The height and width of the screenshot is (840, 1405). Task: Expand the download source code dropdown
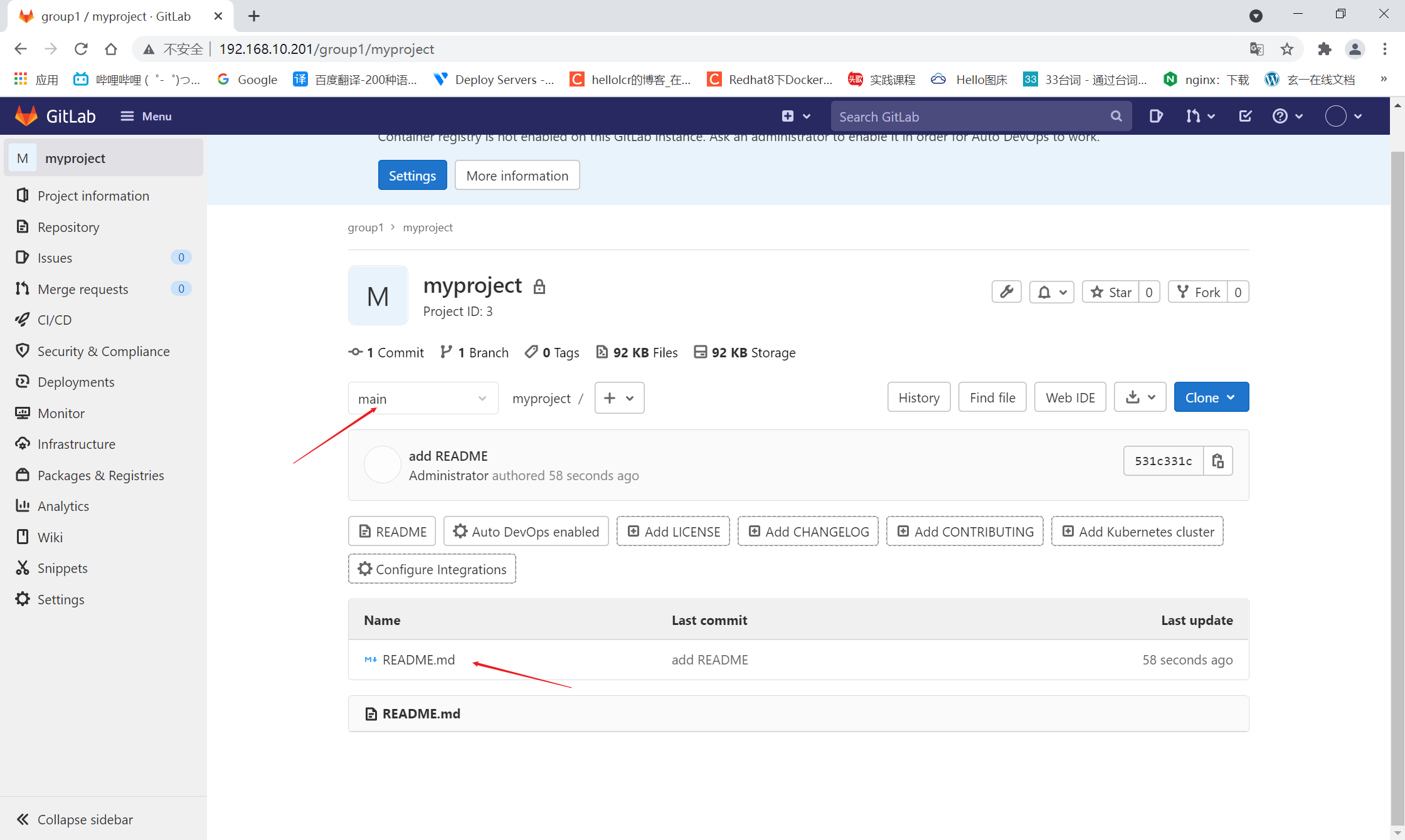point(1140,397)
